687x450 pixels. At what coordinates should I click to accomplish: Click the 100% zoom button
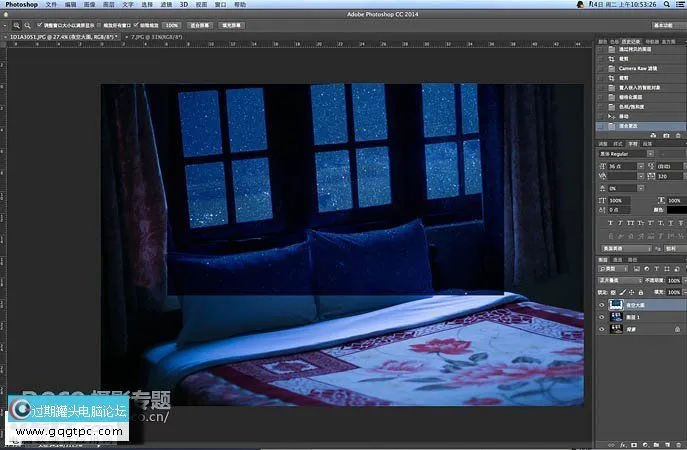172,23
